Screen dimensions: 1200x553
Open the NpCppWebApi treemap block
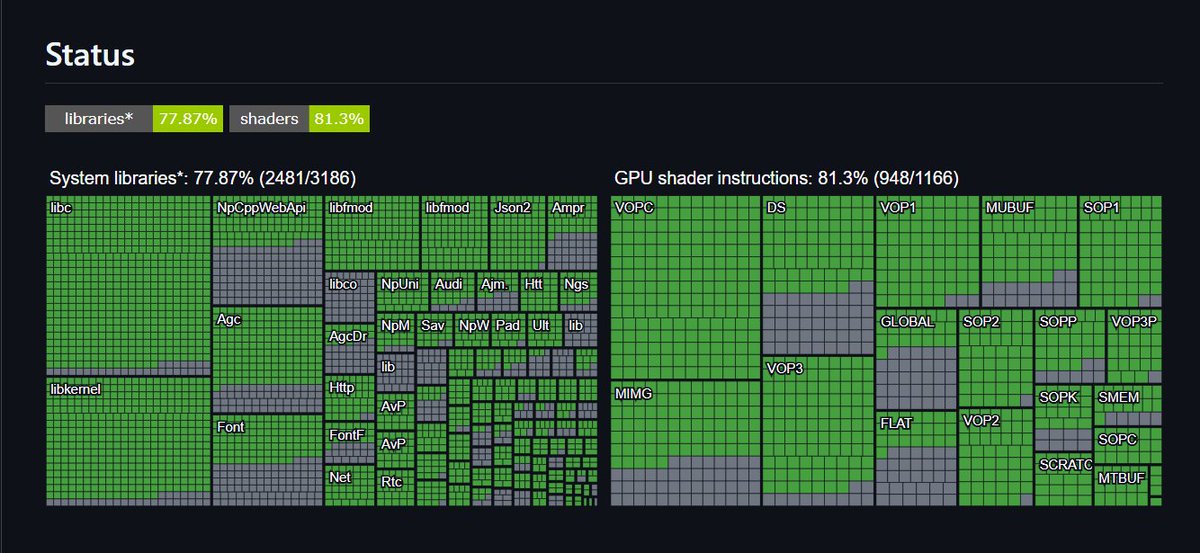[268, 251]
